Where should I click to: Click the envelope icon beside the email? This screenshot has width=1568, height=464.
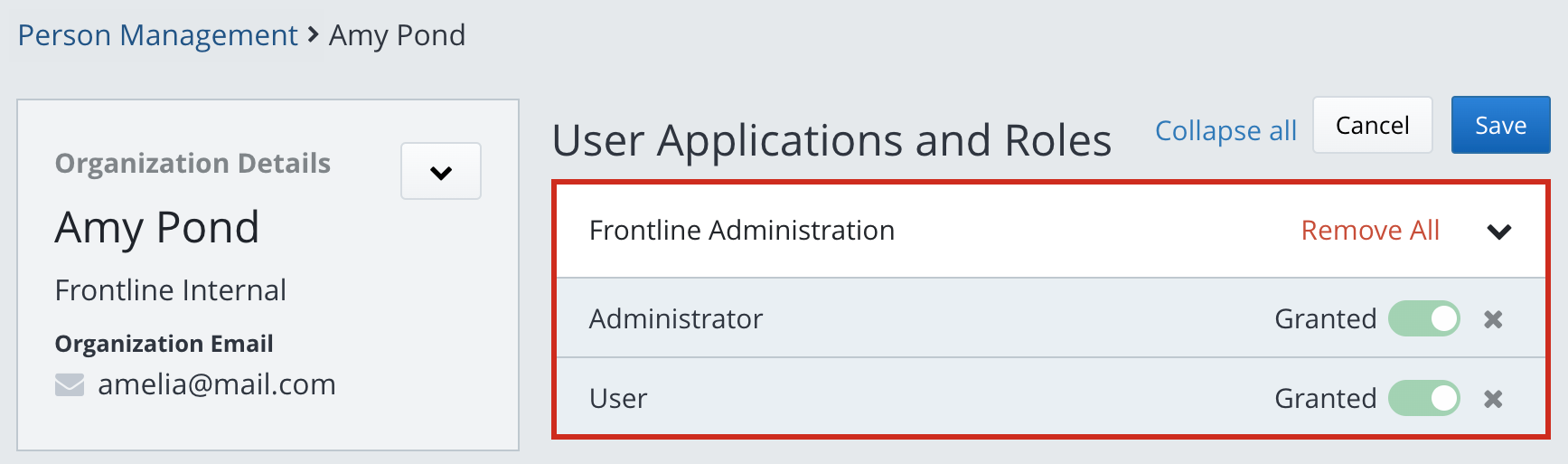pos(70,385)
